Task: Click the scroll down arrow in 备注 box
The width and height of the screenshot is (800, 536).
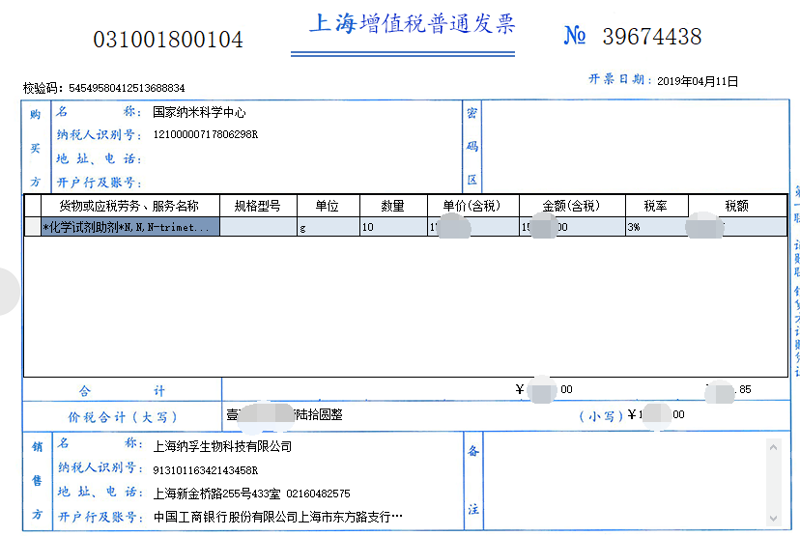Action: tap(772, 517)
